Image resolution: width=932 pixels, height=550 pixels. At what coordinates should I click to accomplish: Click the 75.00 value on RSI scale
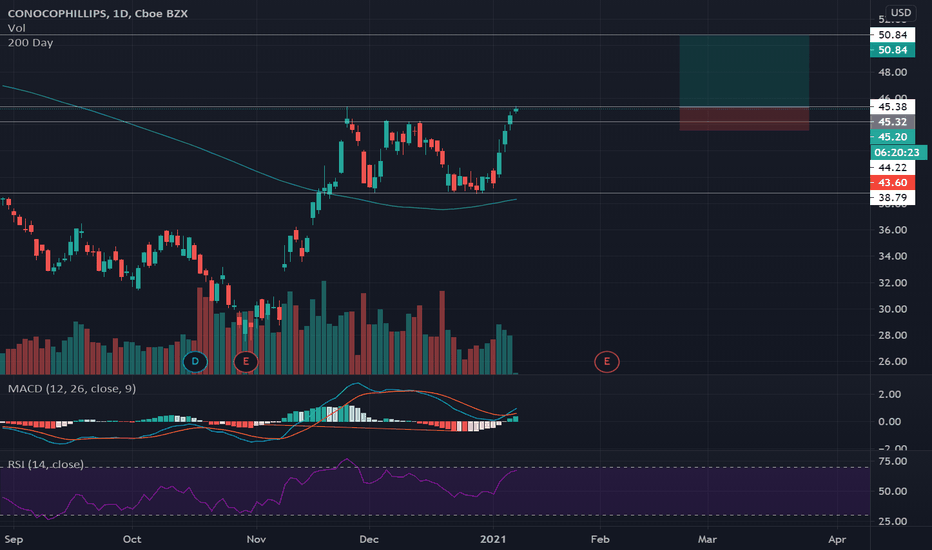pos(893,461)
